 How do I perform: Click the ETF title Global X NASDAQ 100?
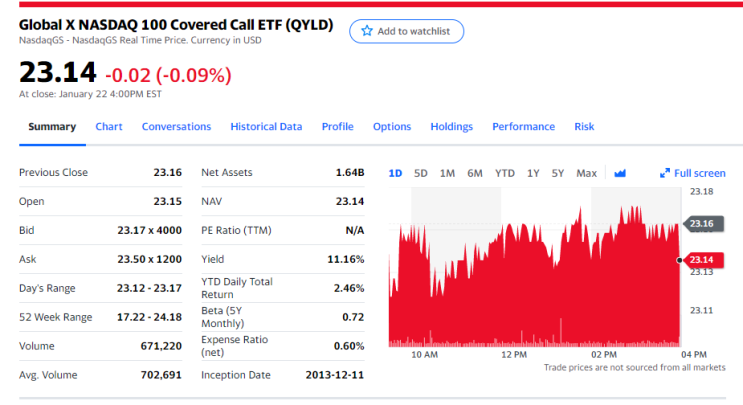pos(176,25)
